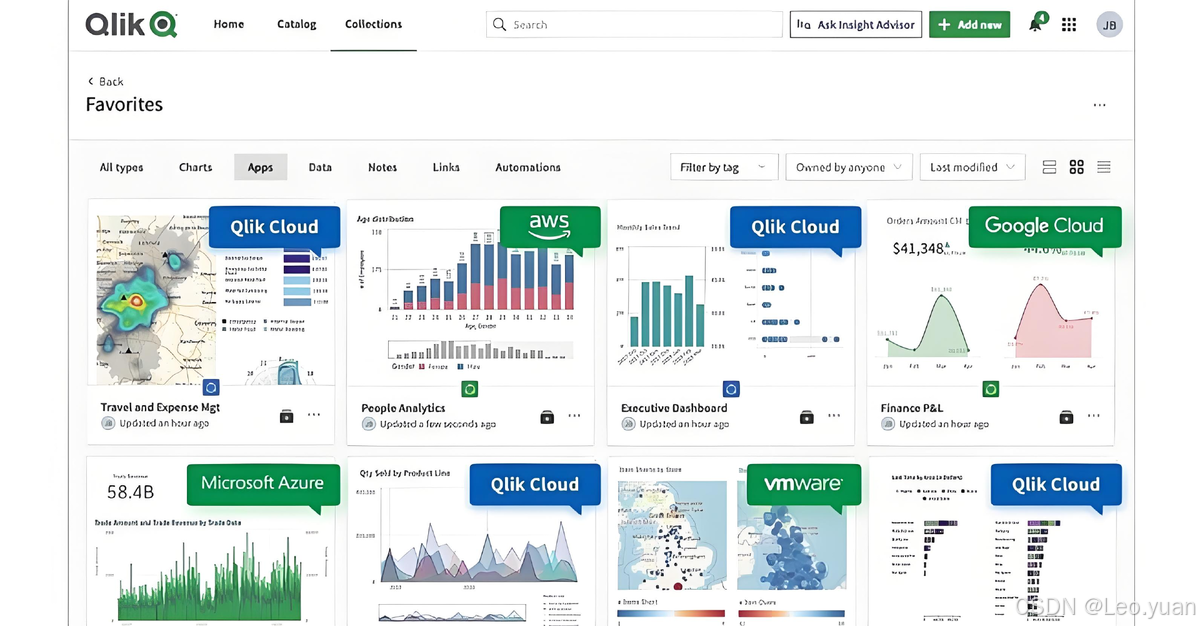Screen dimensions: 1200x626
Task: Open the JB user profile avatar
Action: pos(1109,25)
